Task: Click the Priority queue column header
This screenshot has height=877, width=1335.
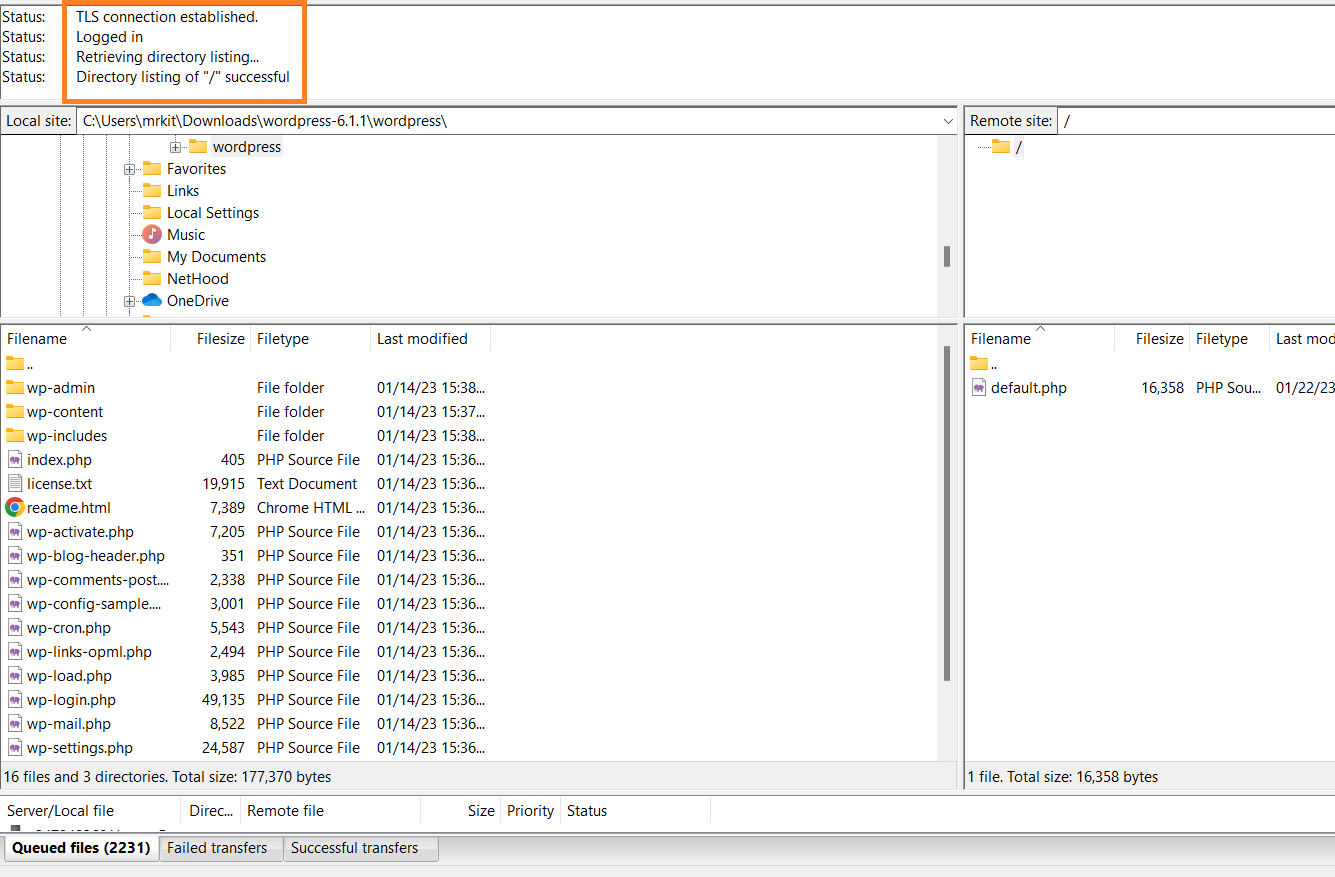Action: (531, 811)
